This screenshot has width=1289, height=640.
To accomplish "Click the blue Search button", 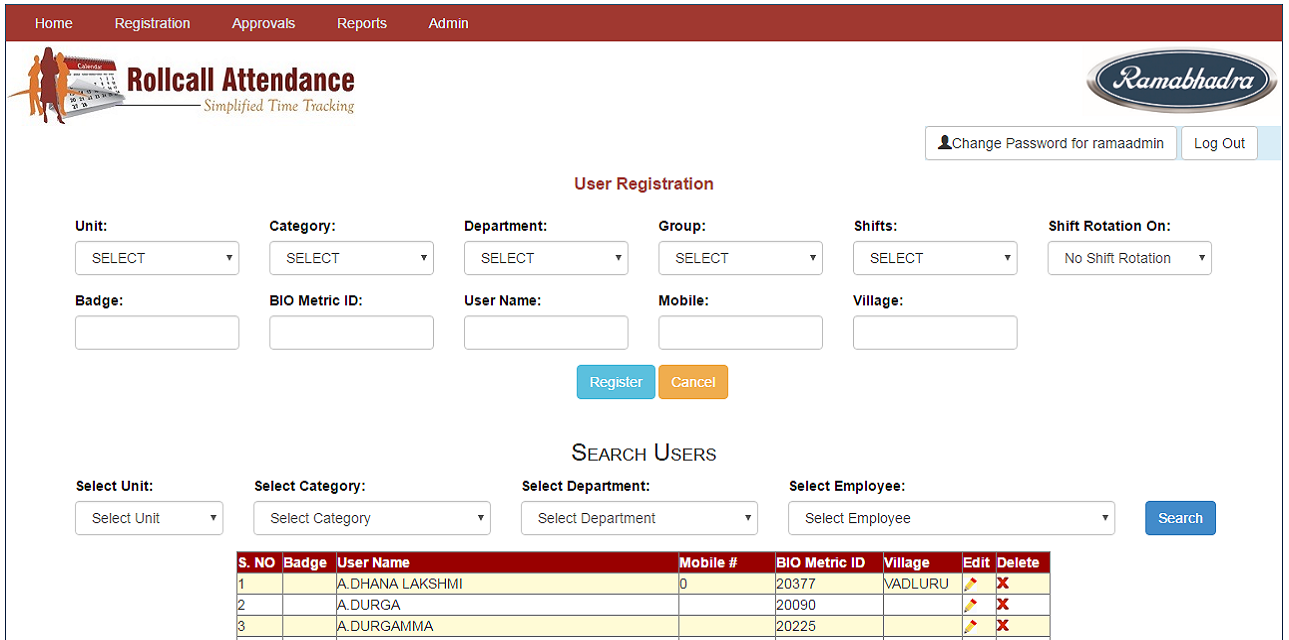I will click(x=1180, y=518).
